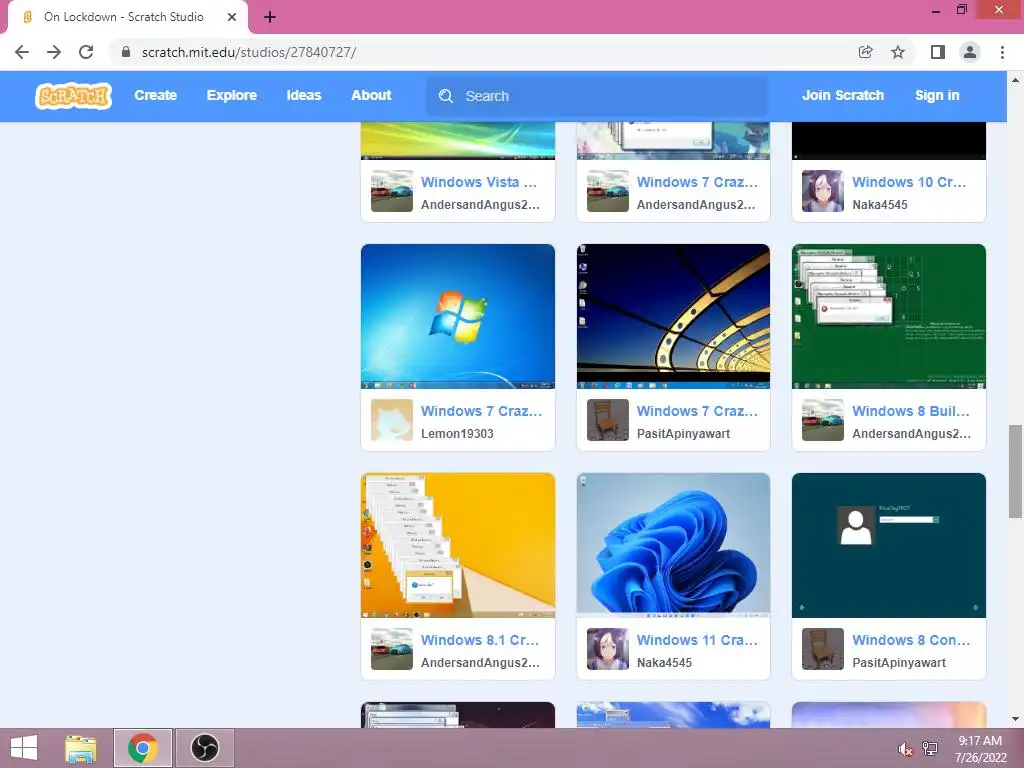This screenshot has height=768, width=1024.
Task: Open Naka4545 avatar beside Windows 10 Cr
Action: [x=823, y=191]
